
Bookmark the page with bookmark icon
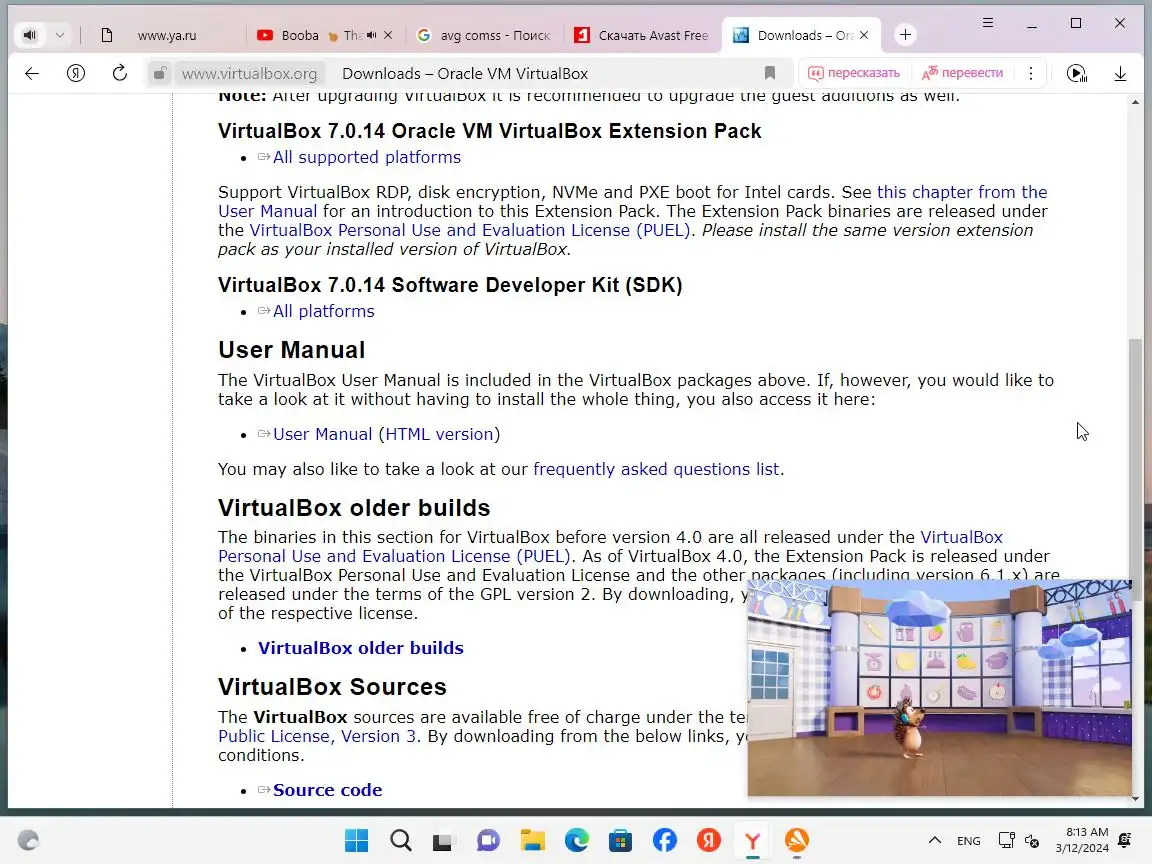click(x=769, y=73)
